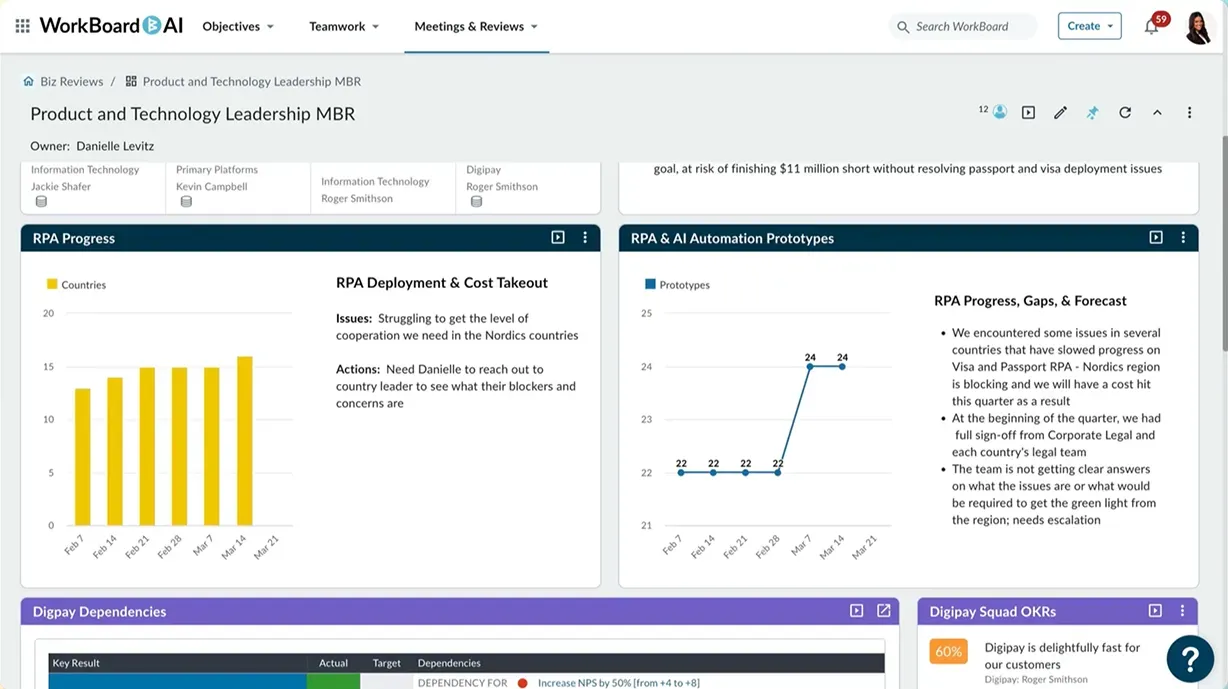Open Increase NPS by 50% dependency
The width and height of the screenshot is (1228, 689).
click(618, 683)
